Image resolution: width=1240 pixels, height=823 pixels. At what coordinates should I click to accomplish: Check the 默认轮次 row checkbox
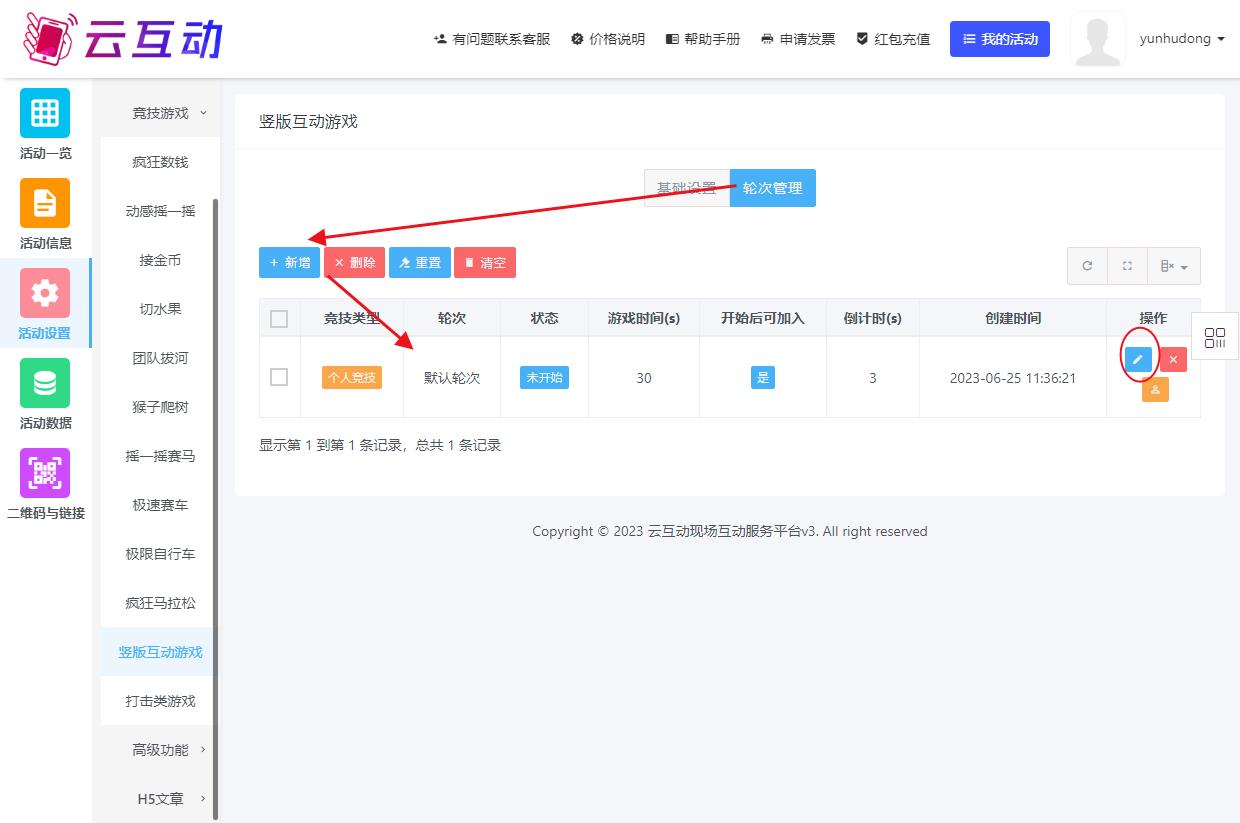(279, 377)
